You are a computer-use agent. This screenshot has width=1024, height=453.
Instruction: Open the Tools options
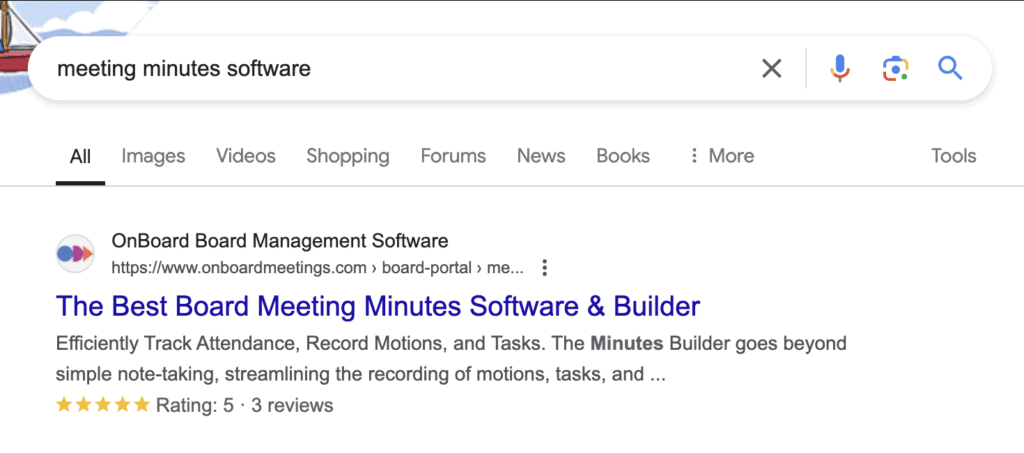[x=953, y=156]
